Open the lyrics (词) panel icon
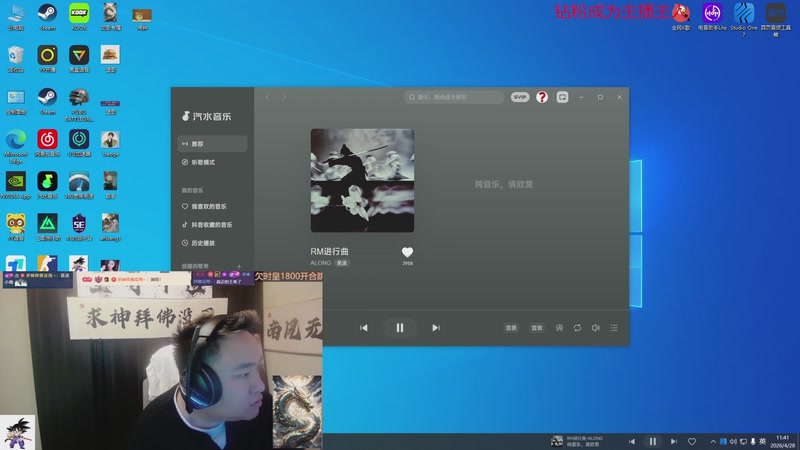The height and width of the screenshot is (450, 800). (559, 328)
